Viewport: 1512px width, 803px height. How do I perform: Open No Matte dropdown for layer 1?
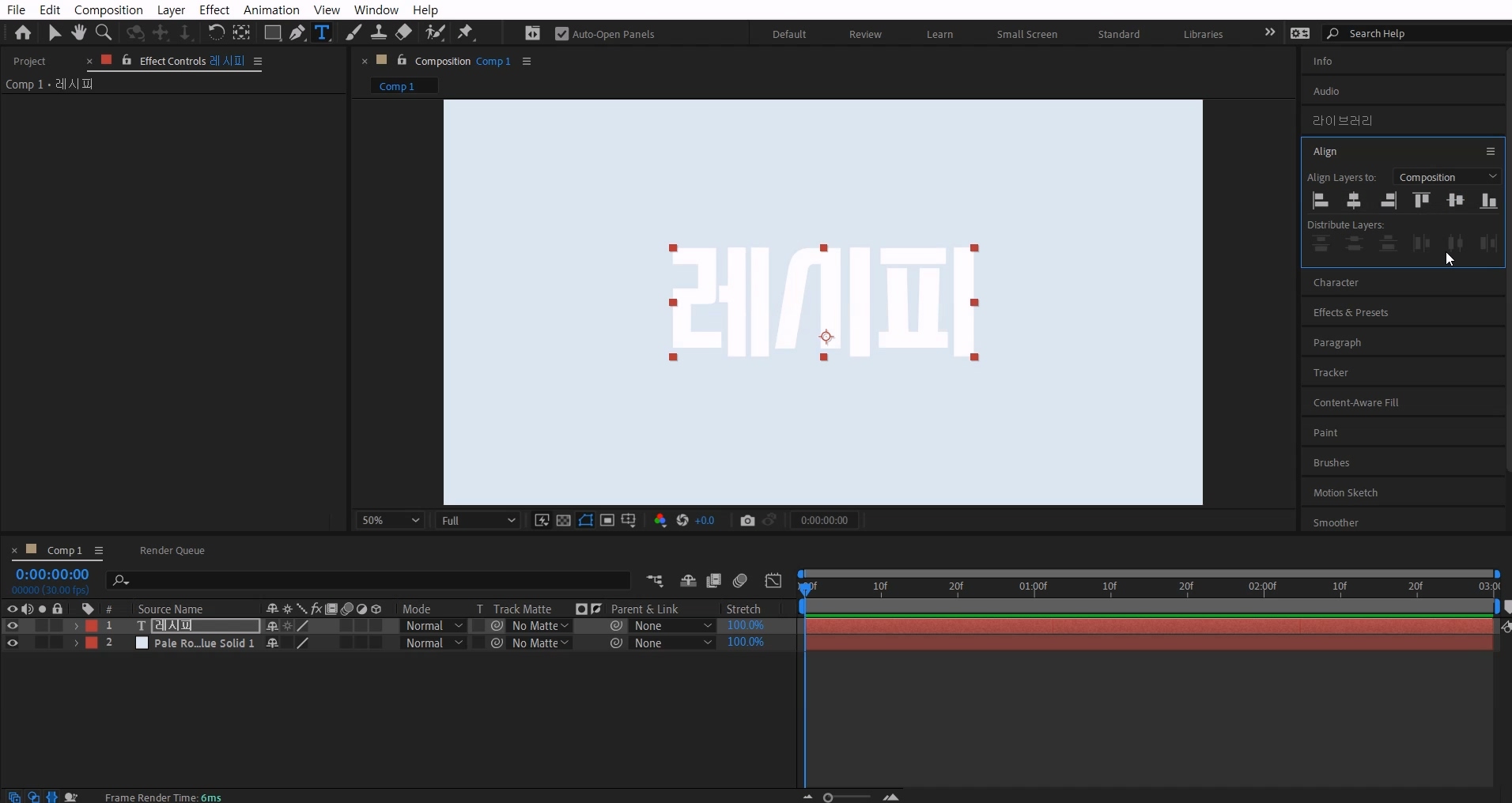click(x=541, y=626)
